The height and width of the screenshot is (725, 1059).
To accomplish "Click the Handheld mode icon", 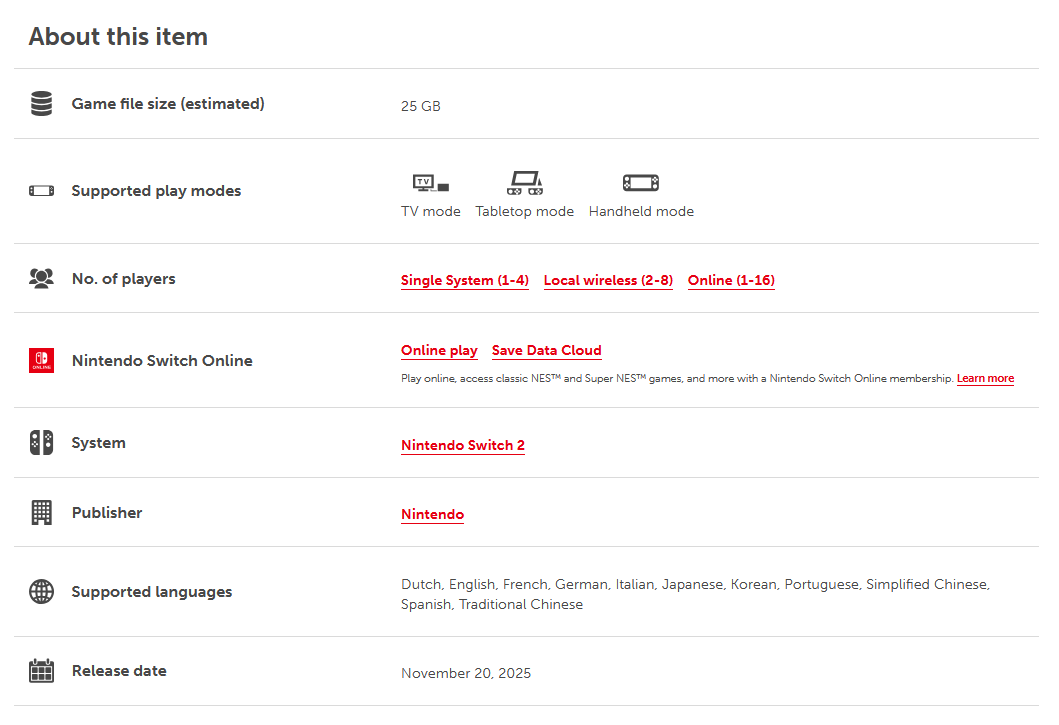I will click(x=641, y=182).
